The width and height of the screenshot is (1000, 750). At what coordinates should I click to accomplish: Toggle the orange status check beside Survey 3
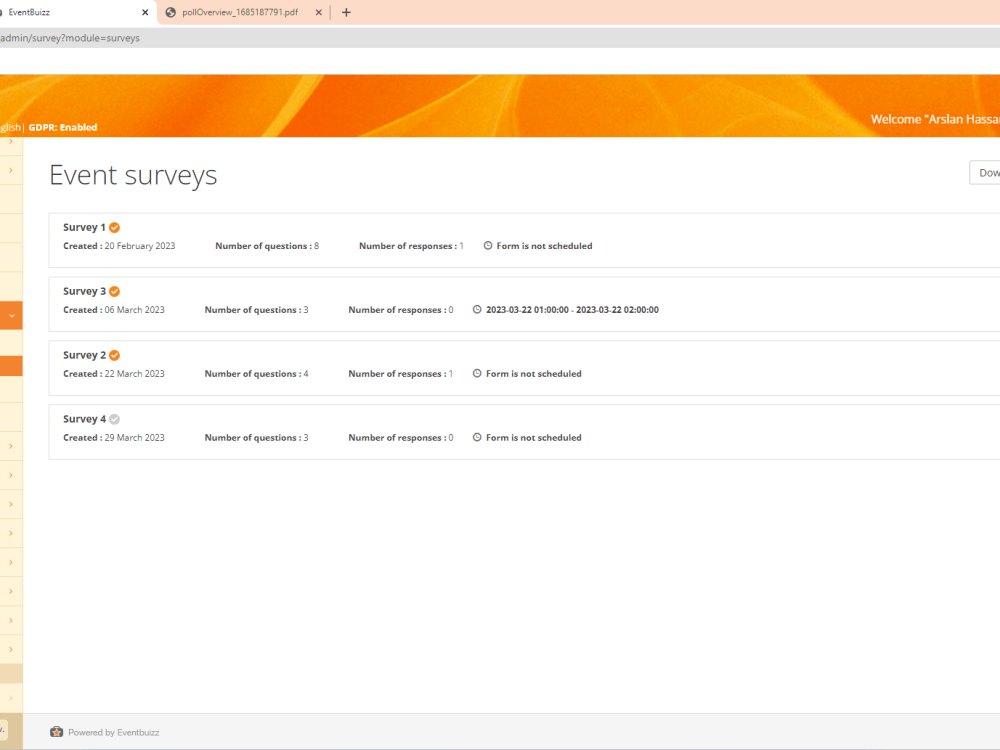click(114, 291)
